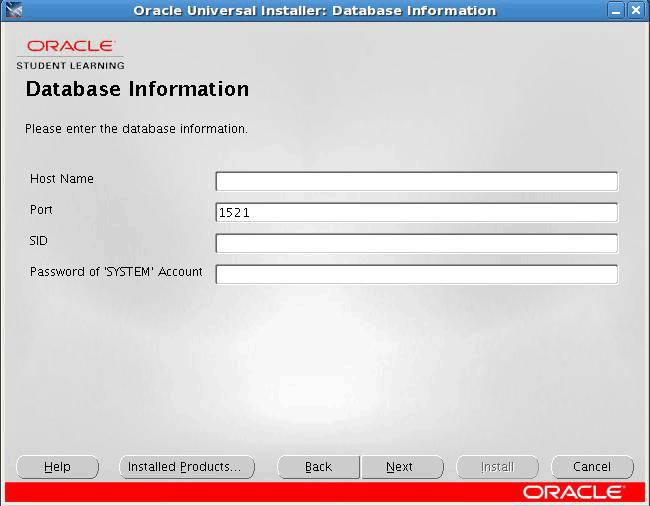Image resolution: width=650 pixels, height=506 pixels.
Task: Click 'Please enter the database information.' text
Action: click(x=136, y=129)
